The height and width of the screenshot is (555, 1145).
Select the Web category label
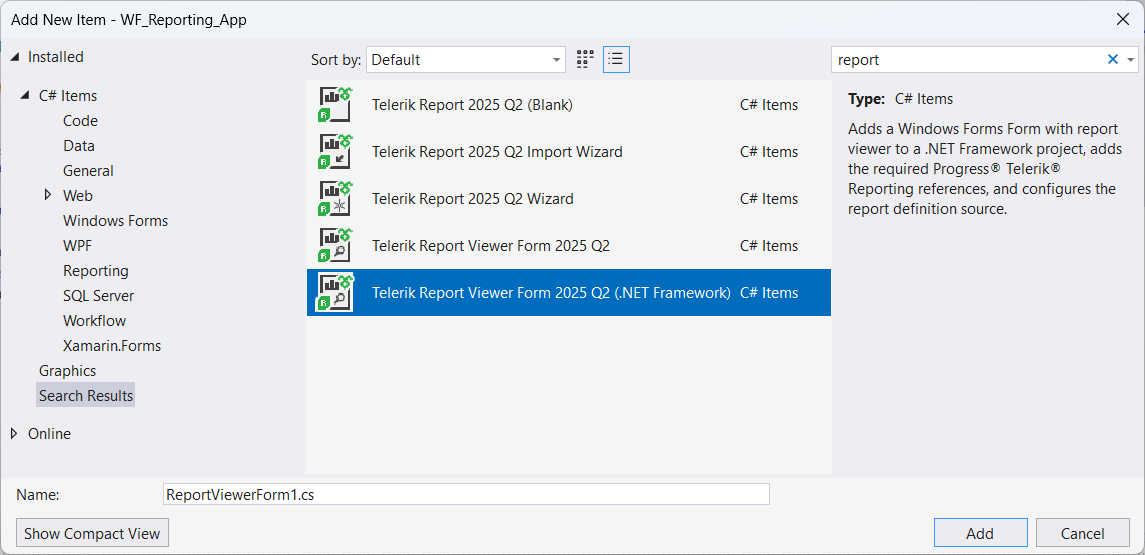(78, 195)
